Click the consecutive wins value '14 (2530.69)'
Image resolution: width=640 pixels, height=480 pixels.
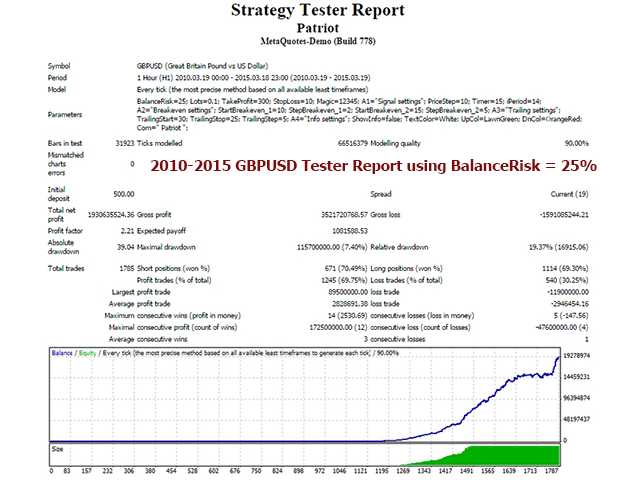347,316
